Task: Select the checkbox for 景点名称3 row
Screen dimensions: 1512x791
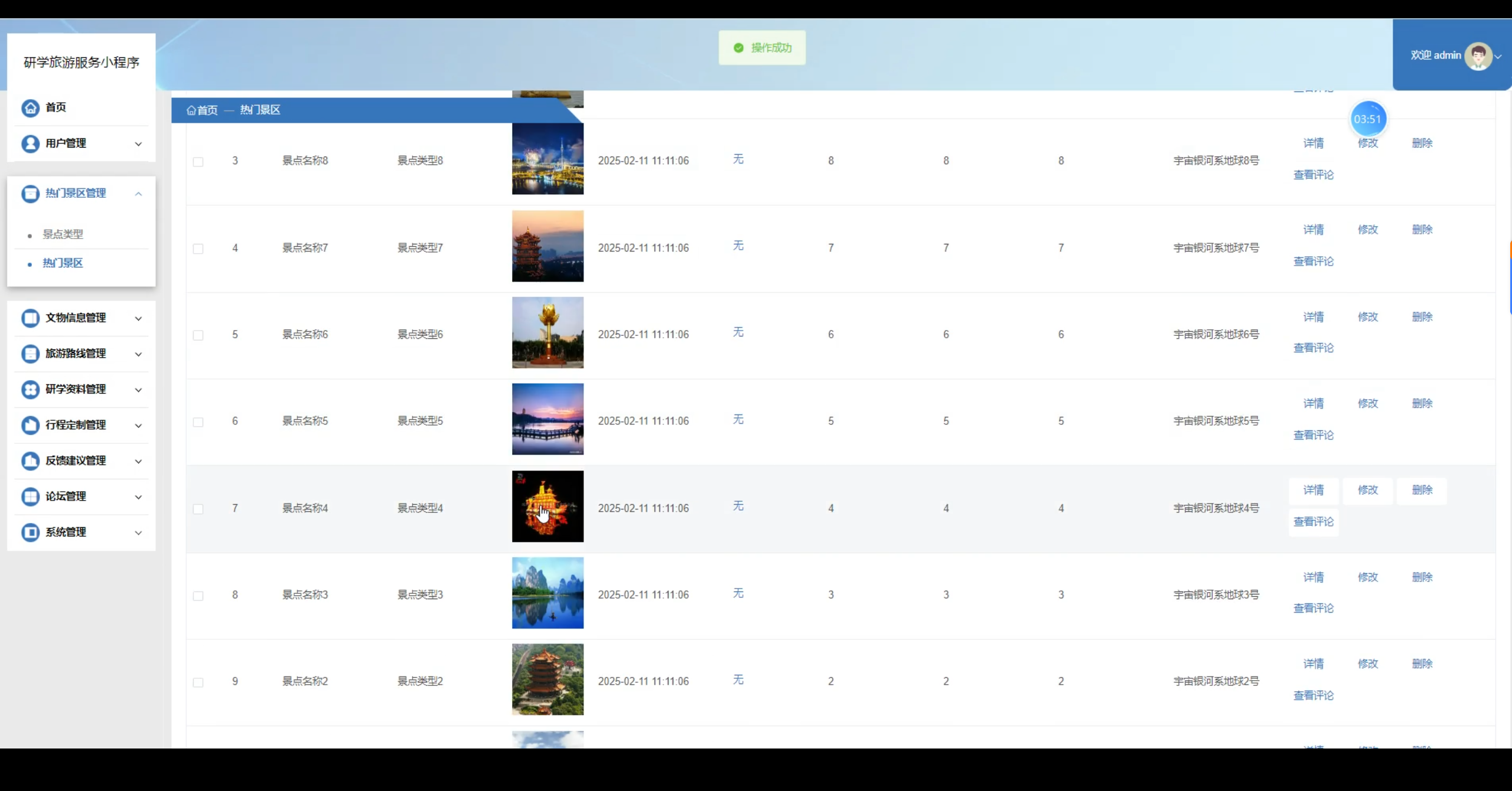Action: point(198,596)
